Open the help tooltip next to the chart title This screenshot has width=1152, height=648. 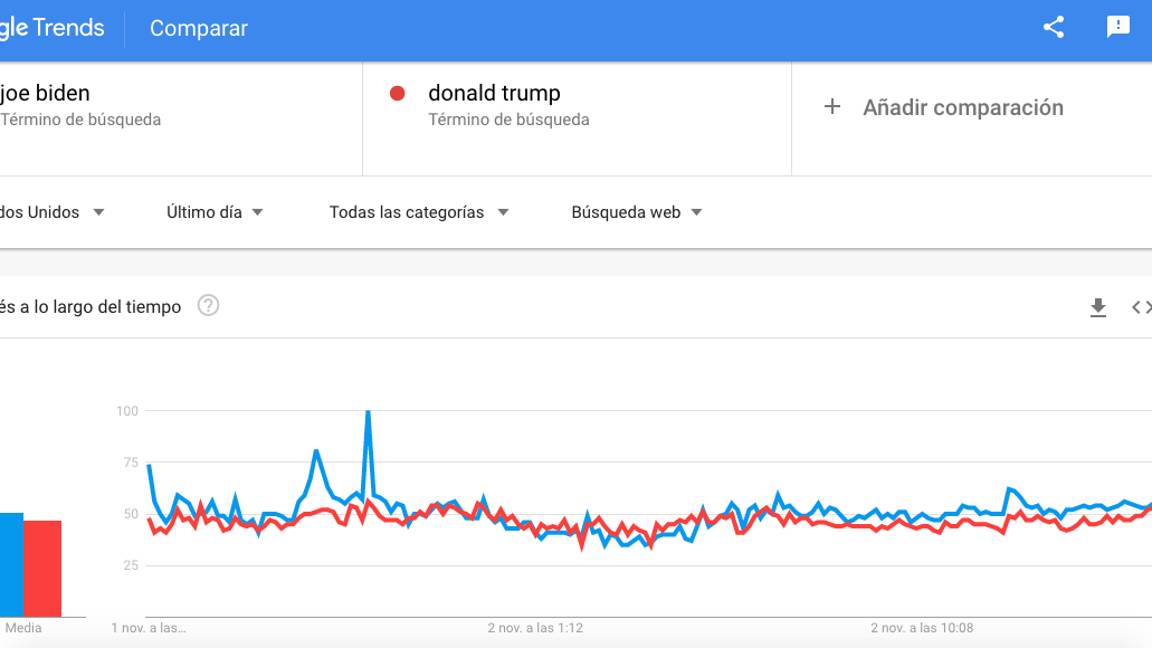(x=209, y=307)
